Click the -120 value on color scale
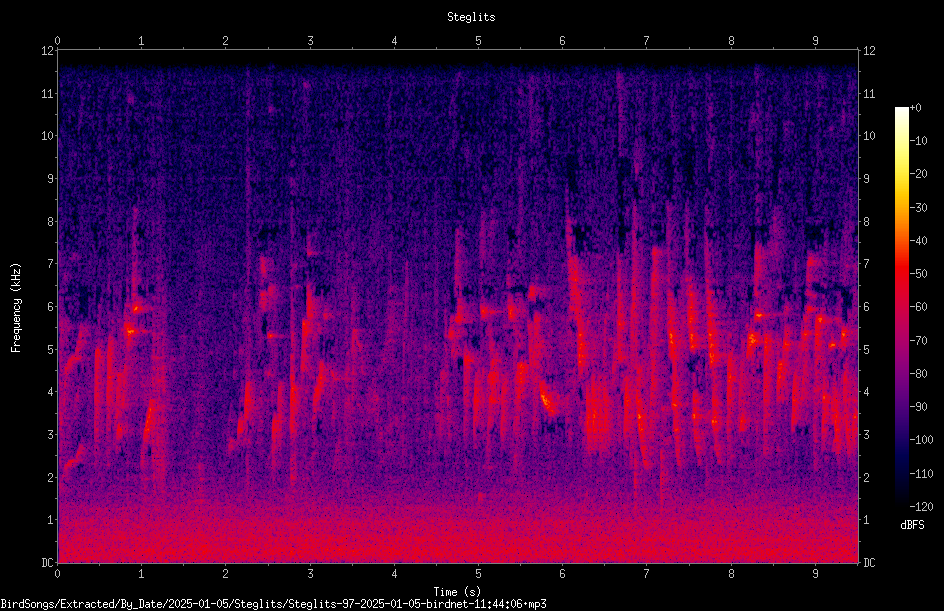This screenshot has height=611, width=944. 922,507
